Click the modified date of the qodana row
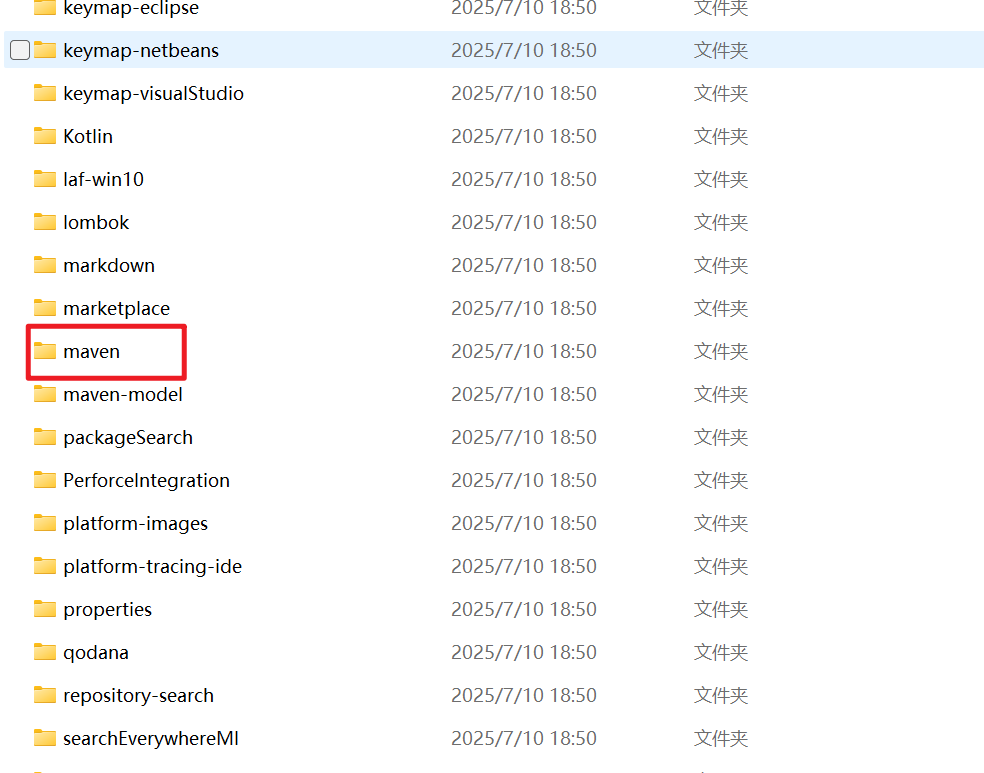The height and width of the screenshot is (773, 984). pyautogui.click(x=524, y=653)
